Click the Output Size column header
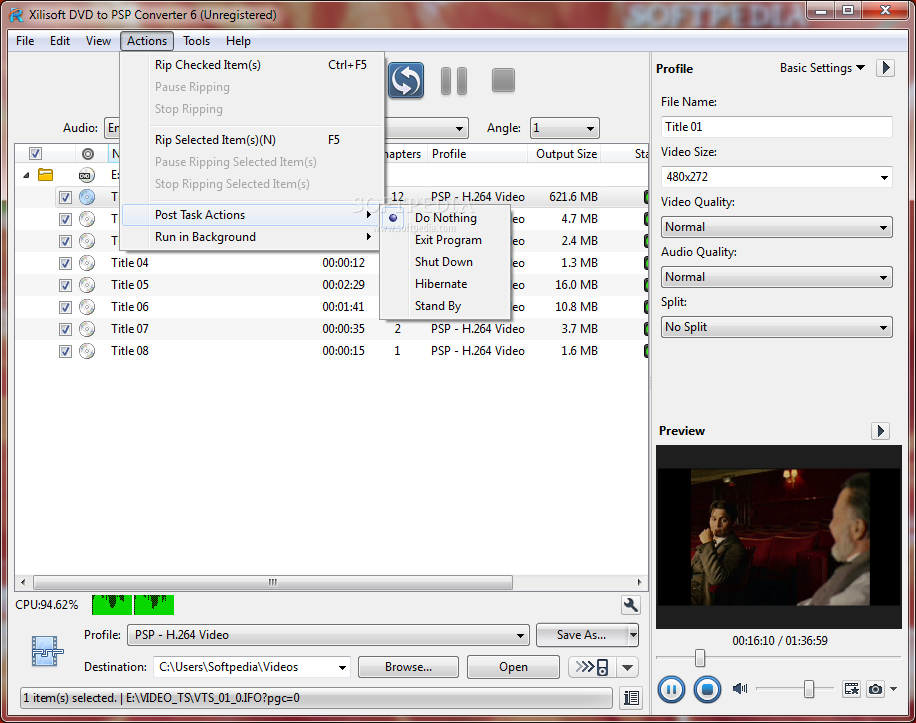This screenshot has height=723, width=916. click(x=566, y=154)
